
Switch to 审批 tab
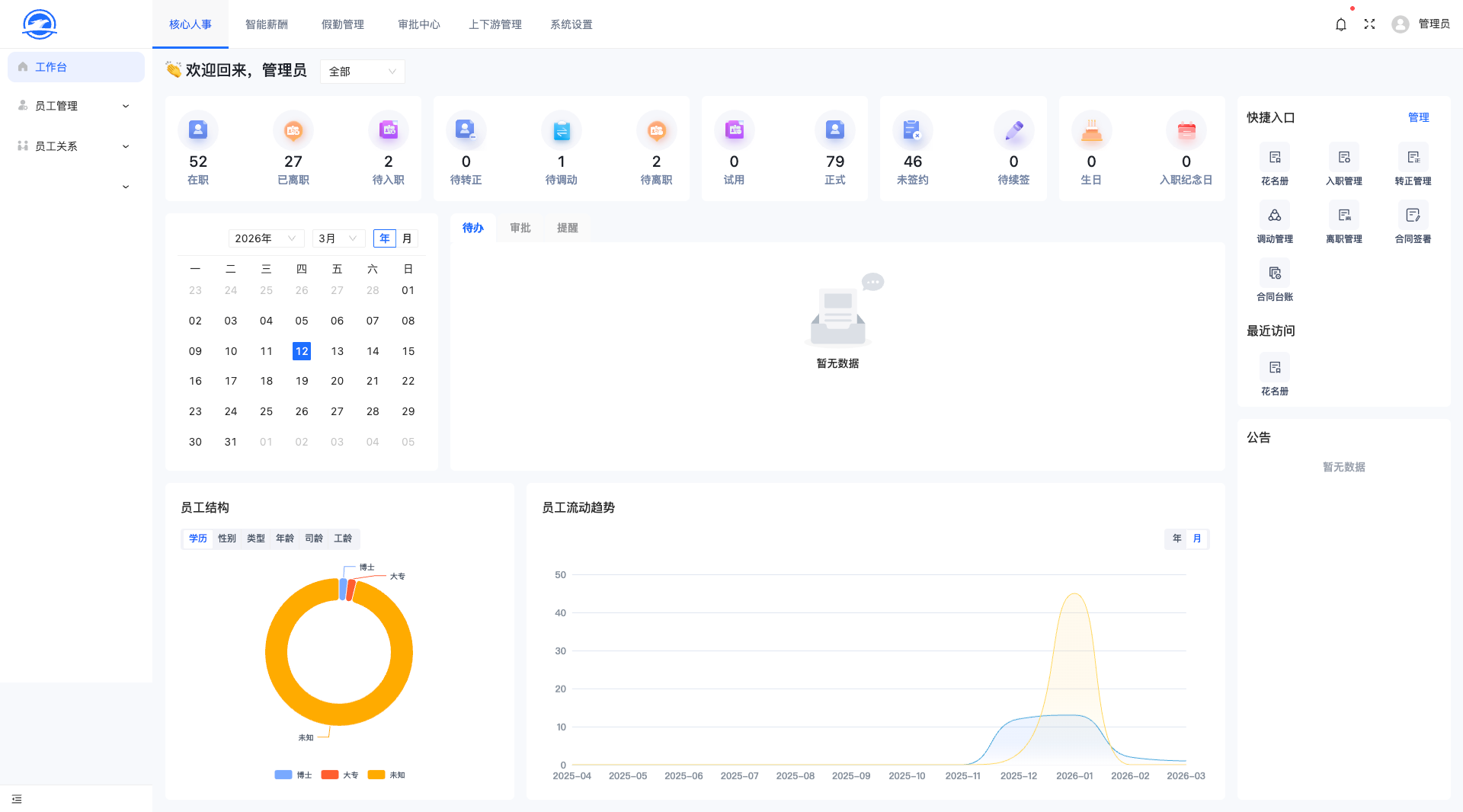pyautogui.click(x=520, y=228)
